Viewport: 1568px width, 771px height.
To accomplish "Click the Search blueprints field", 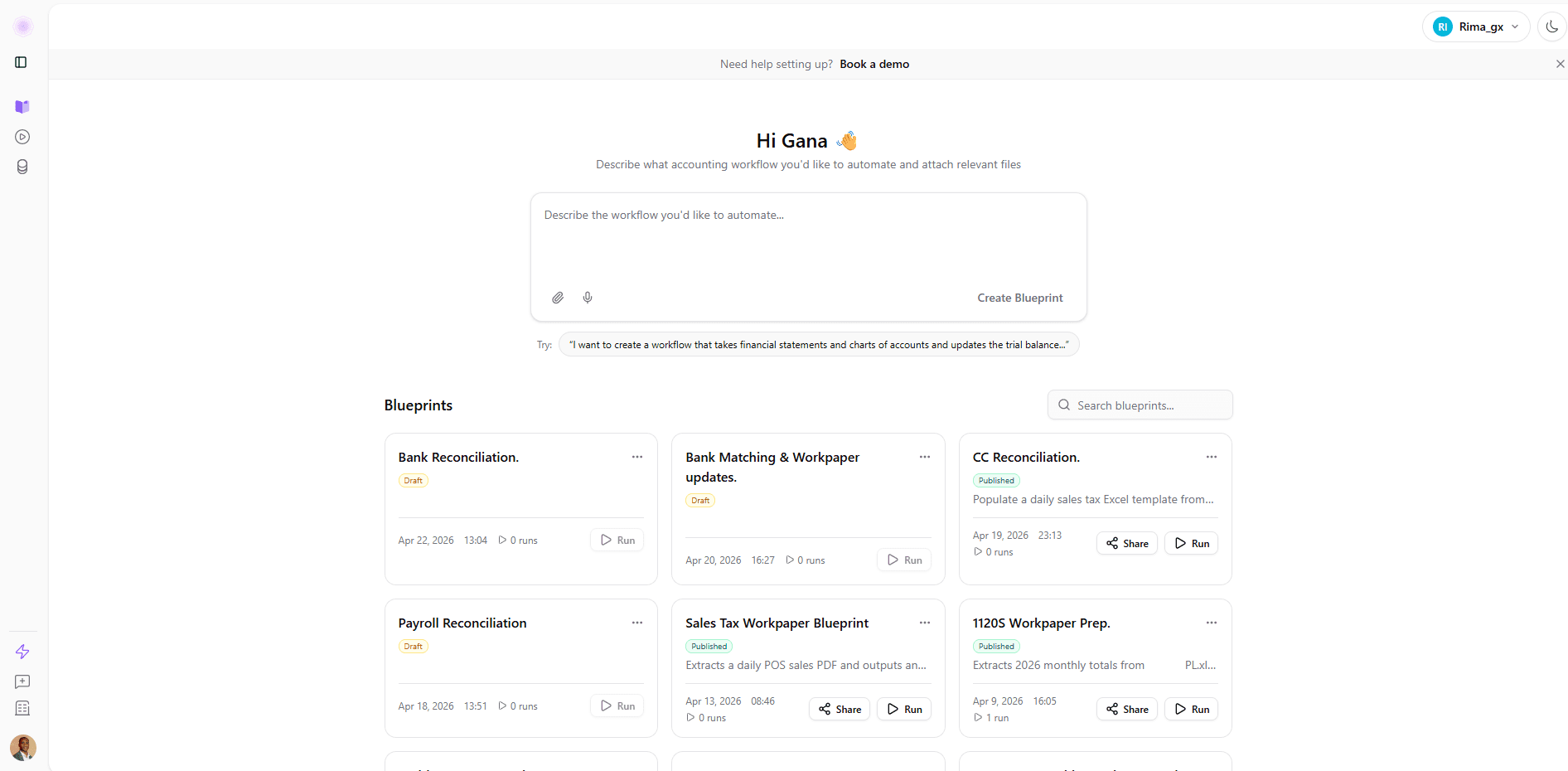I will [x=1140, y=405].
